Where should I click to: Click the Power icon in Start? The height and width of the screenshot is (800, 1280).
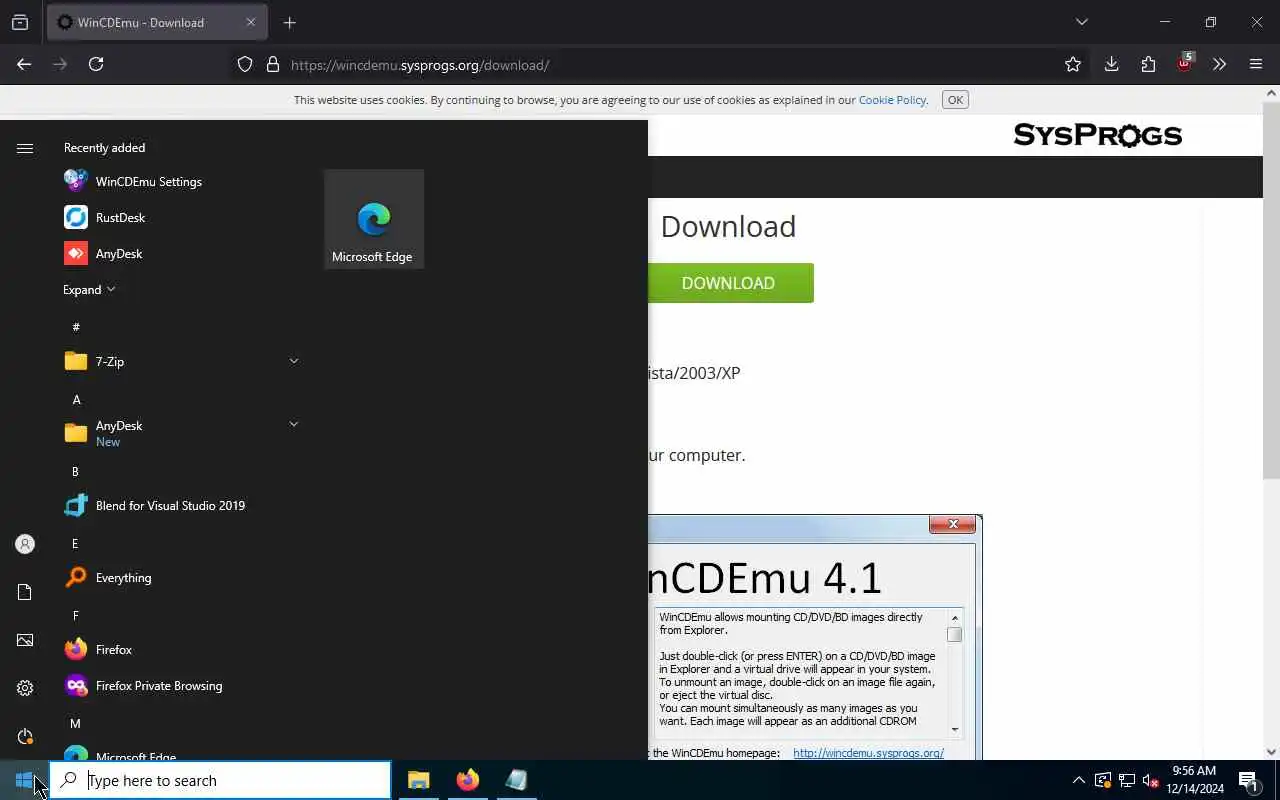pos(25,736)
